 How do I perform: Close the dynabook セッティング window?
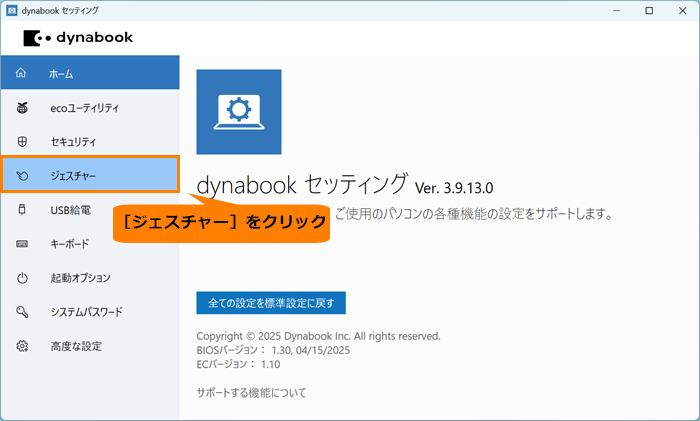tap(683, 10)
